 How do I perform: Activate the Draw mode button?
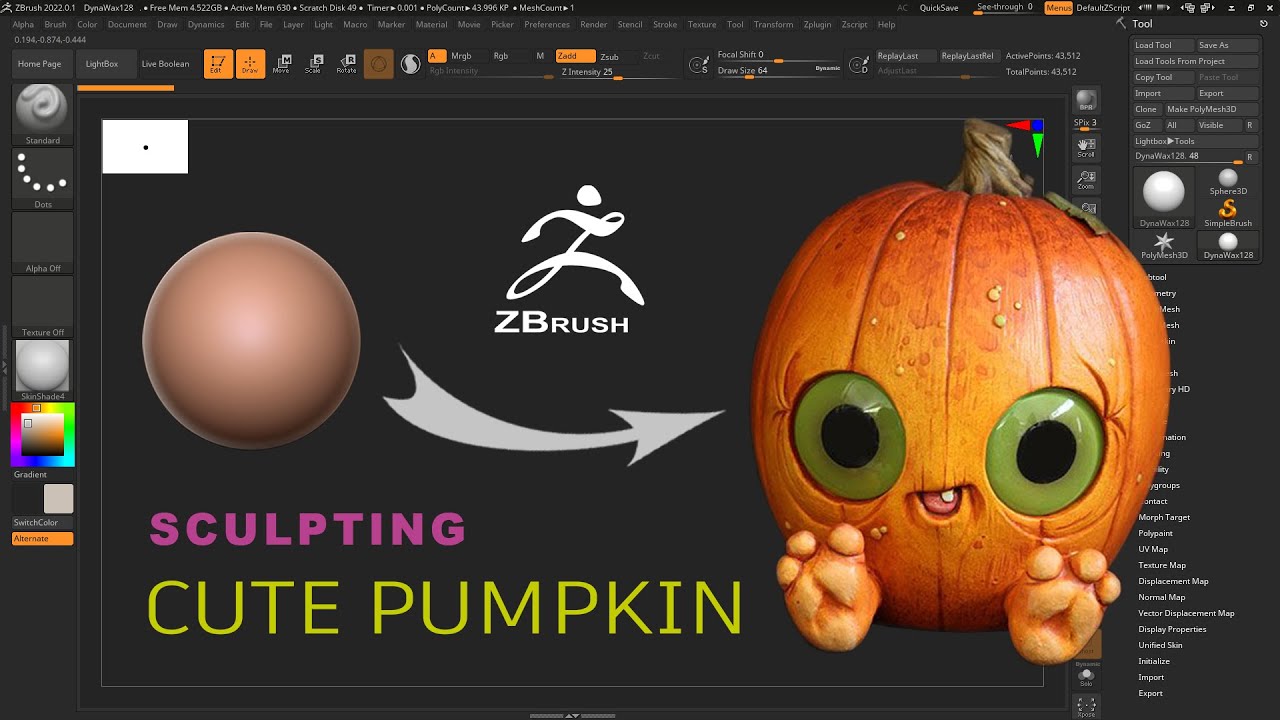[x=250, y=64]
